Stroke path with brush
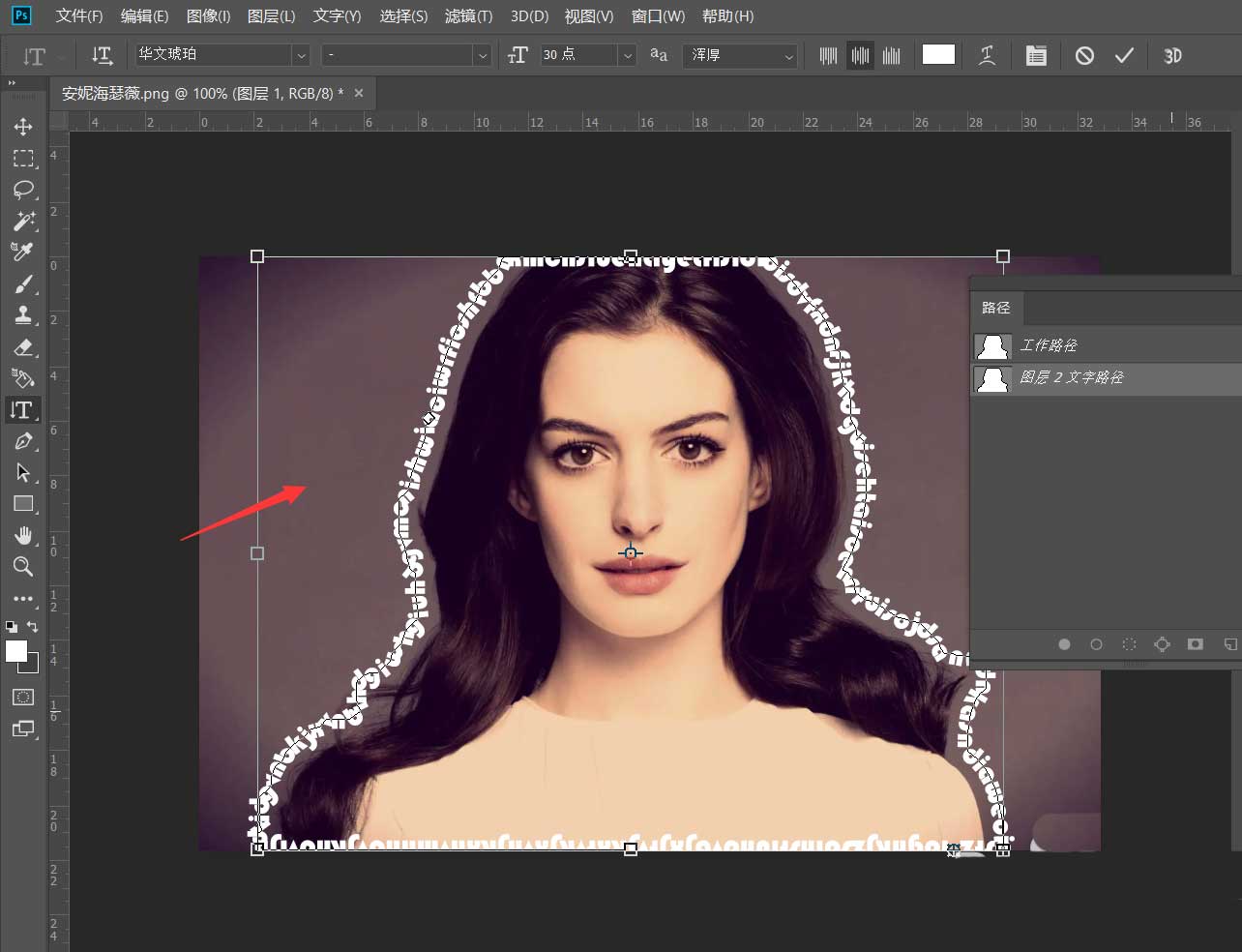The height and width of the screenshot is (952, 1242). (1096, 644)
